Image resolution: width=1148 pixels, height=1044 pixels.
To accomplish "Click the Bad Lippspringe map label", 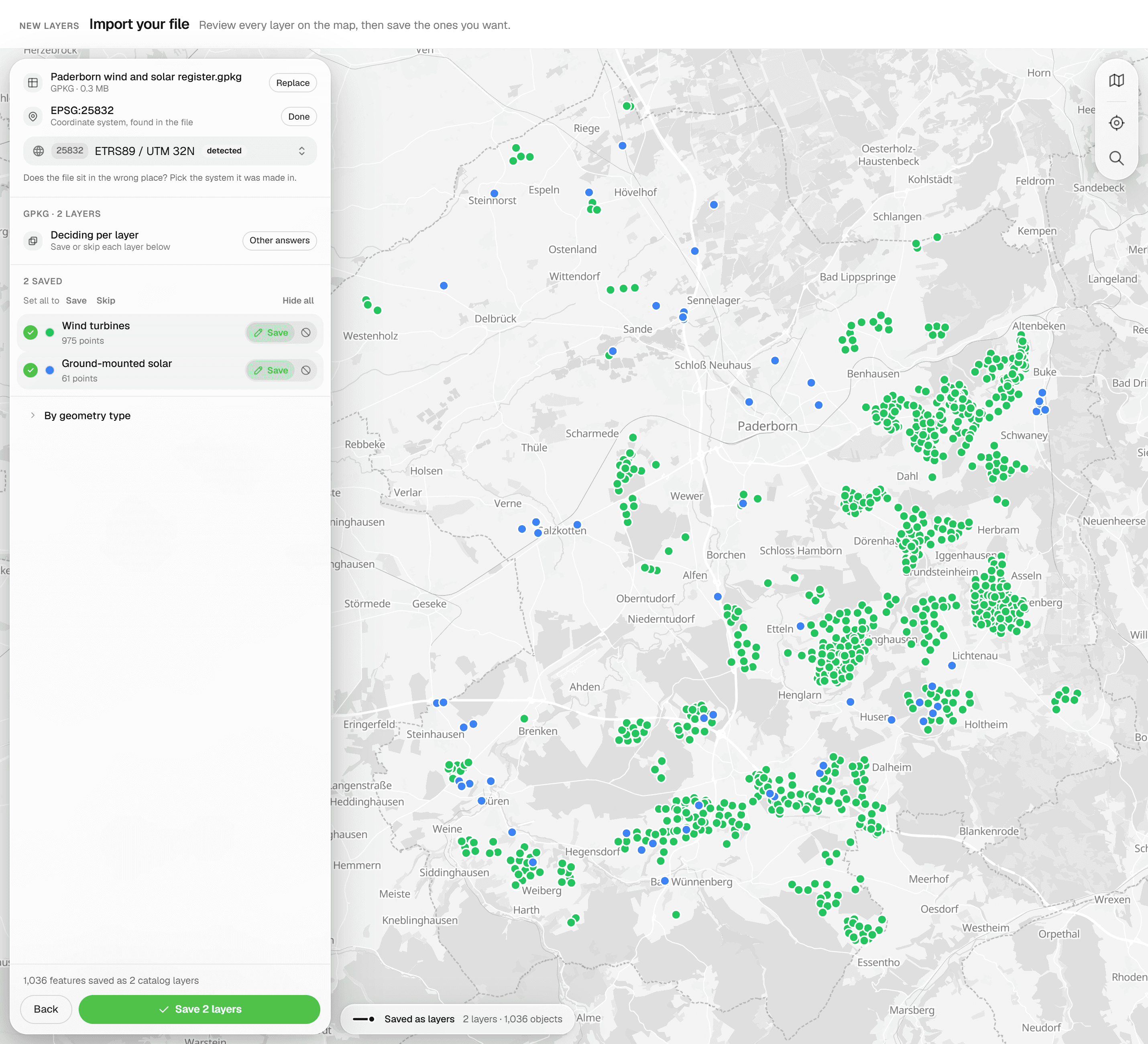I will pos(857,277).
